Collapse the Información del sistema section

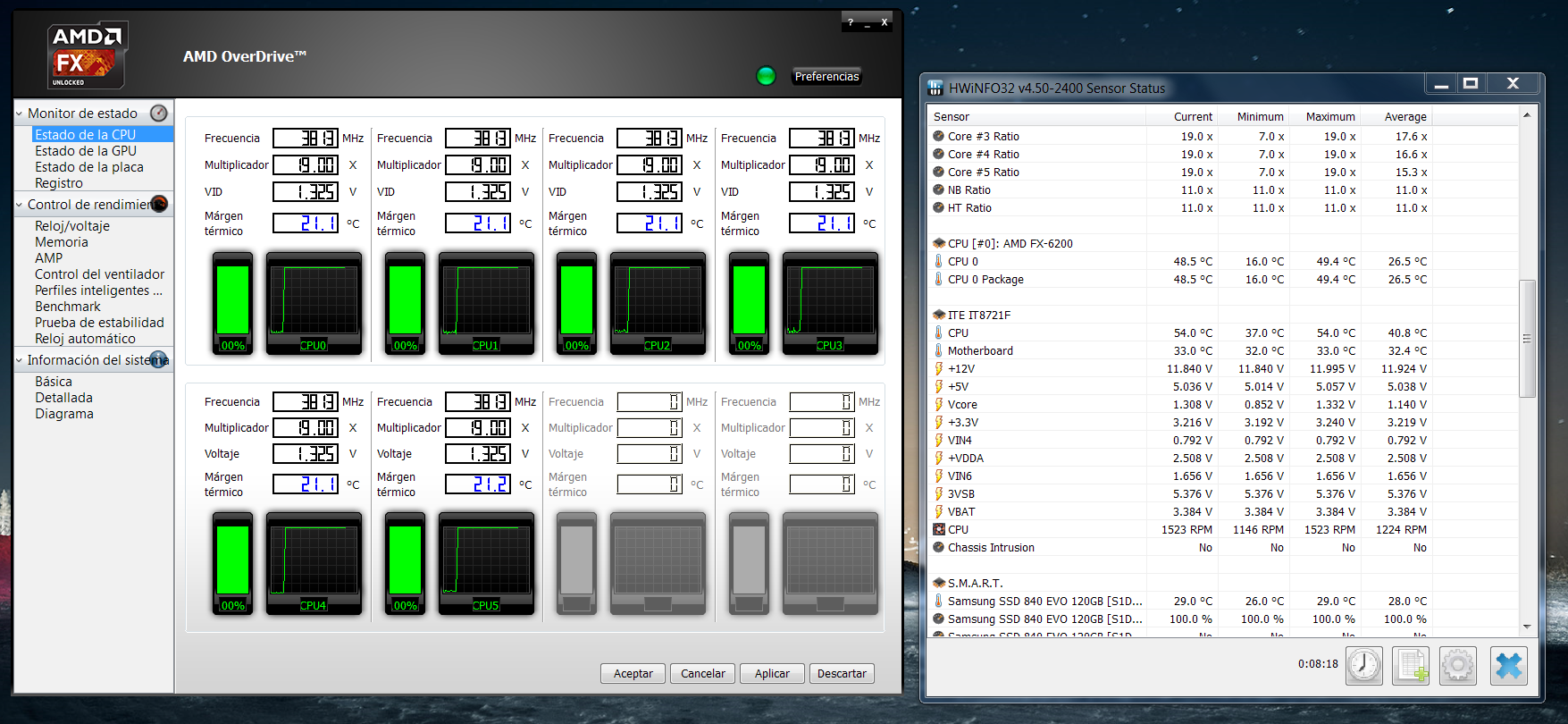tap(20, 360)
